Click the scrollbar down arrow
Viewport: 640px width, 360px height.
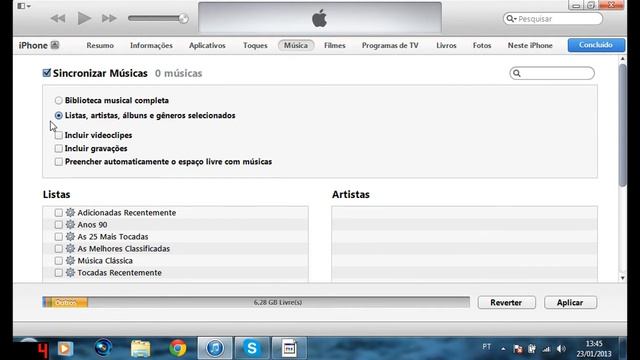pos(622,278)
